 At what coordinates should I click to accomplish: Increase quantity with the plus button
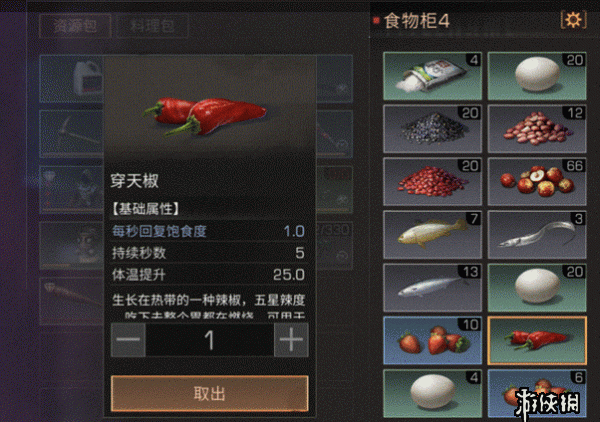291,340
